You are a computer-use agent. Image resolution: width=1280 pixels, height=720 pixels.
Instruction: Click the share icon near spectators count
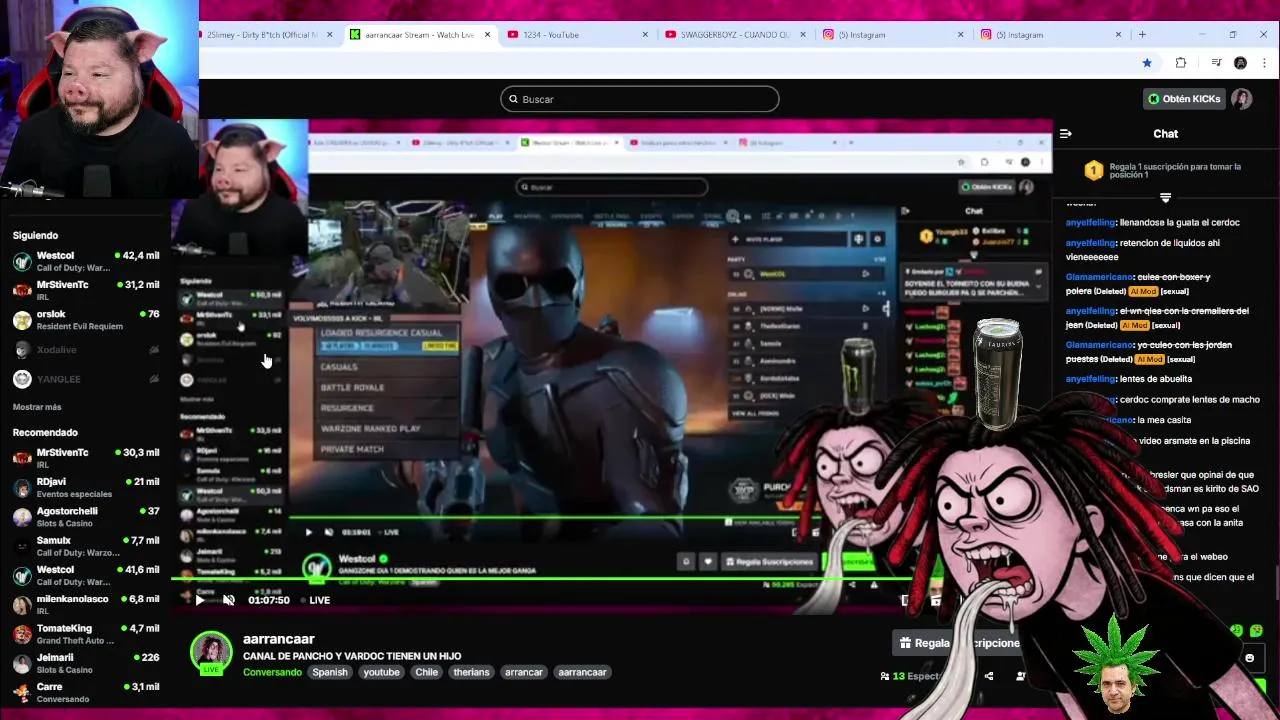pos(989,676)
